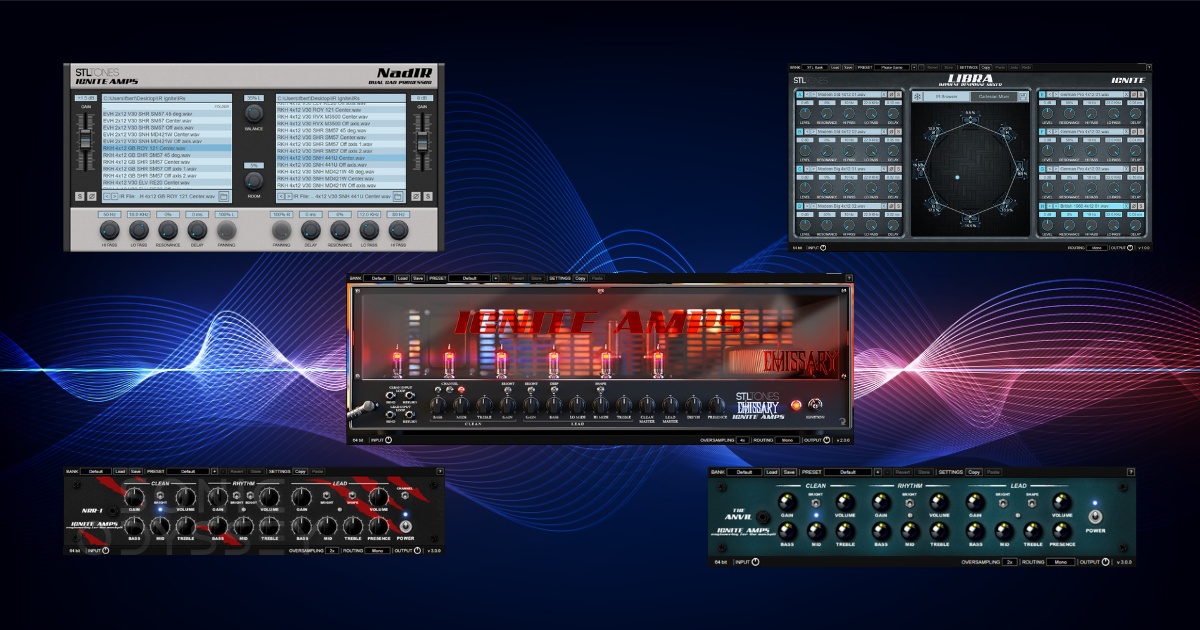
Task: Open the Phase Game preset dropdown in Libra
Action: click(x=895, y=68)
